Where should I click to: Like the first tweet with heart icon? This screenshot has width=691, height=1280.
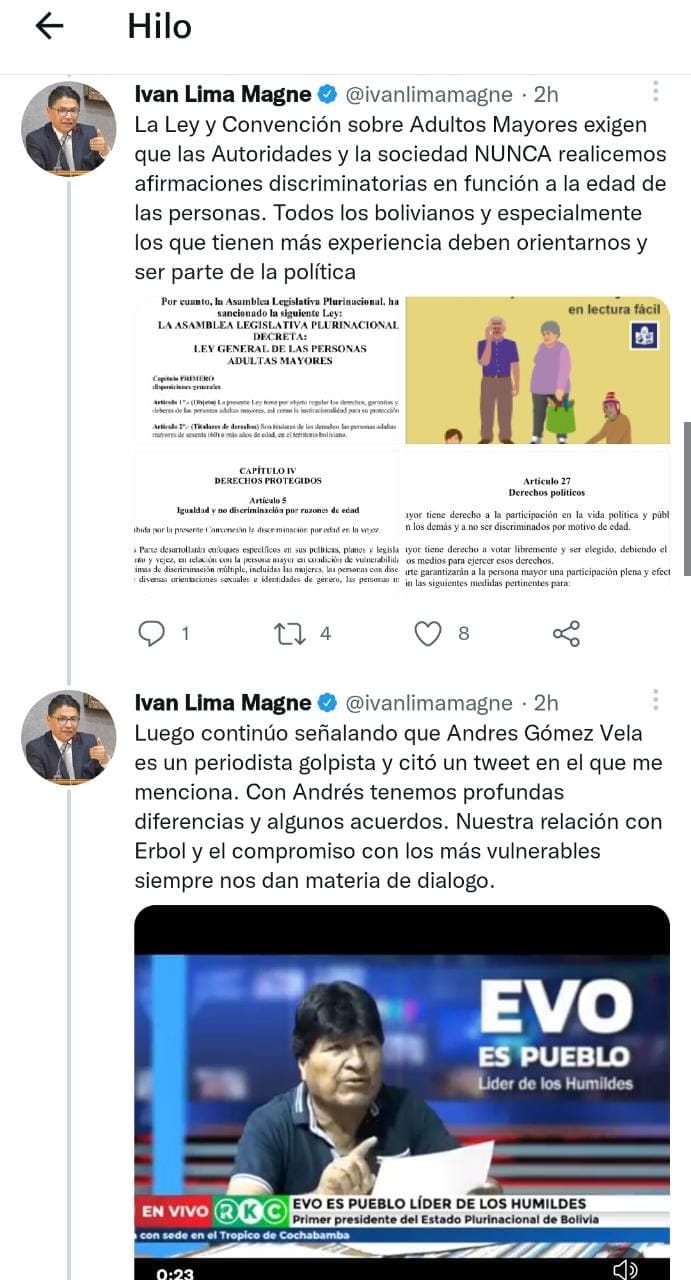(428, 632)
